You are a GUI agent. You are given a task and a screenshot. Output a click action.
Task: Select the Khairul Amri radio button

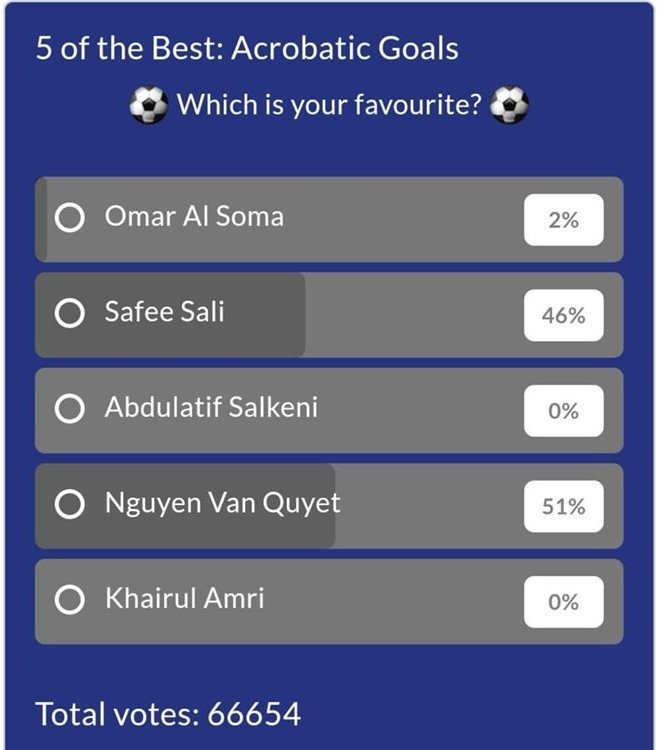click(69, 601)
